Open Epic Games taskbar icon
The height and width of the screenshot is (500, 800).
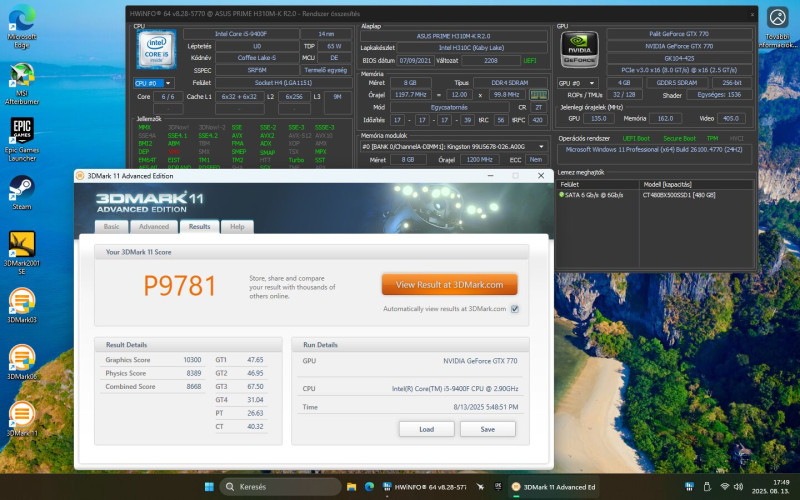point(498,487)
